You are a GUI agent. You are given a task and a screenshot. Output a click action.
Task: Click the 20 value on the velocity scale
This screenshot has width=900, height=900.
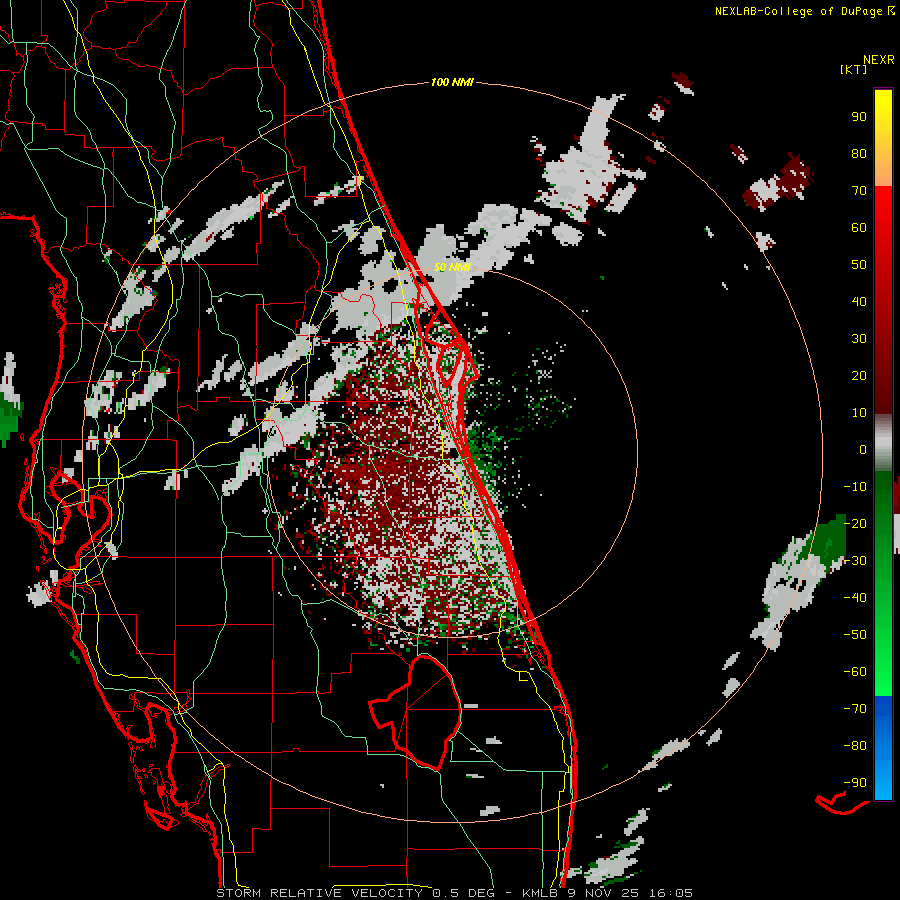coord(859,375)
